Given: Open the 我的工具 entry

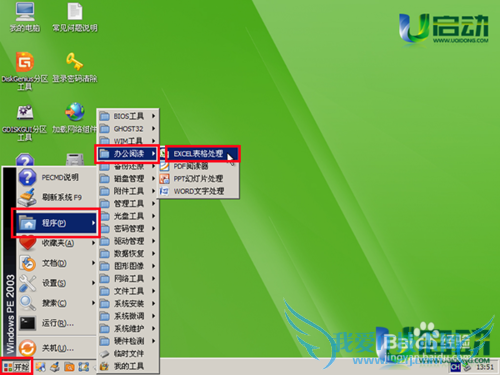Looking at the screenshot, I should point(128,366).
